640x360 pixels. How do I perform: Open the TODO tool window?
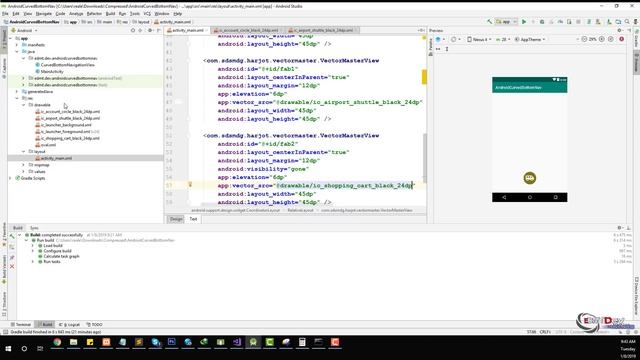coord(94,324)
